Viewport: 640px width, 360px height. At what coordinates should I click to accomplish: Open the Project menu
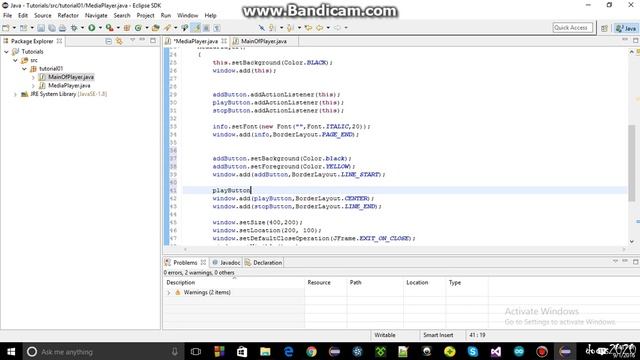click(145, 16)
